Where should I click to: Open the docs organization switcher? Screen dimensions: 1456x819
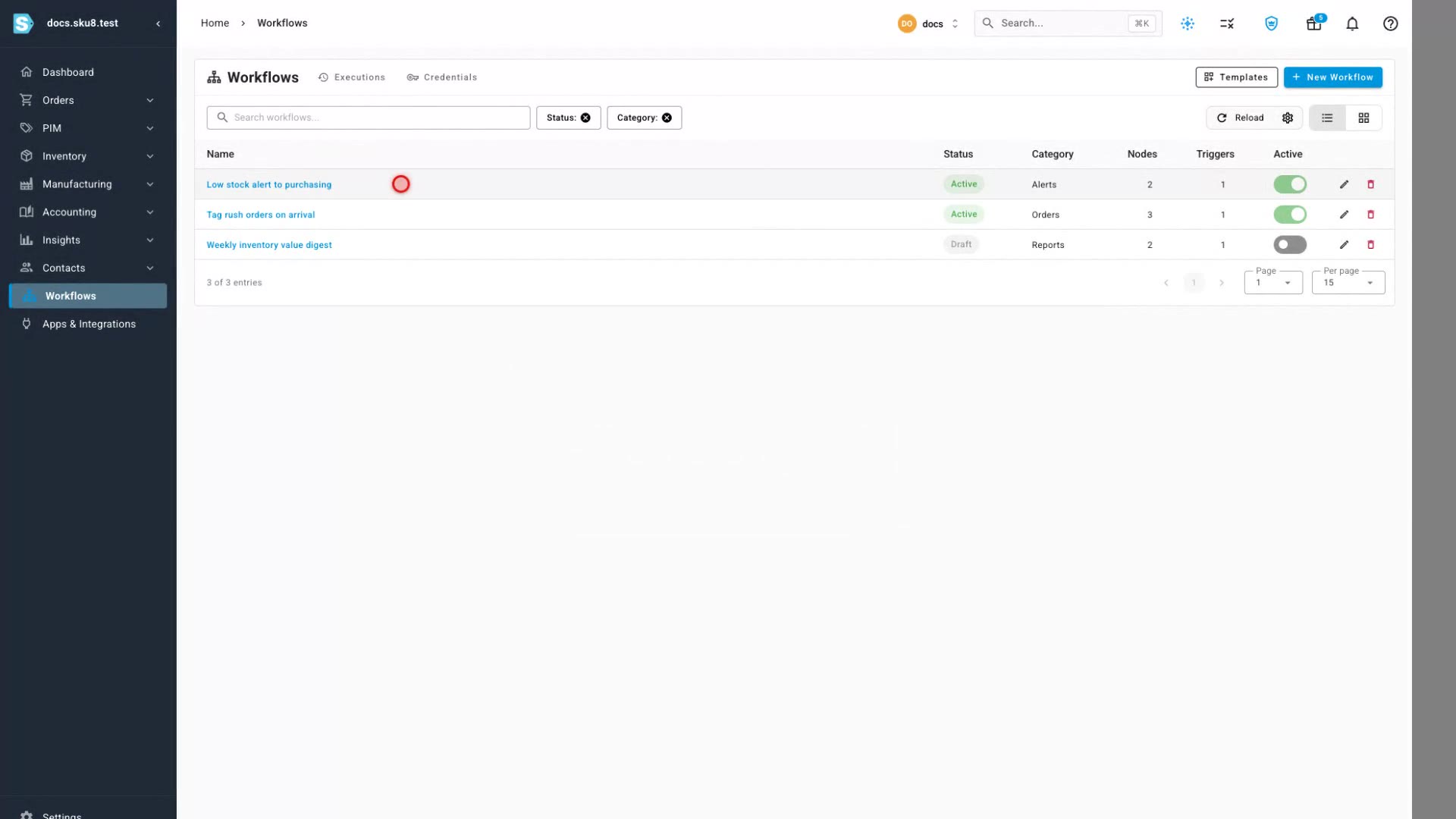coord(929,24)
